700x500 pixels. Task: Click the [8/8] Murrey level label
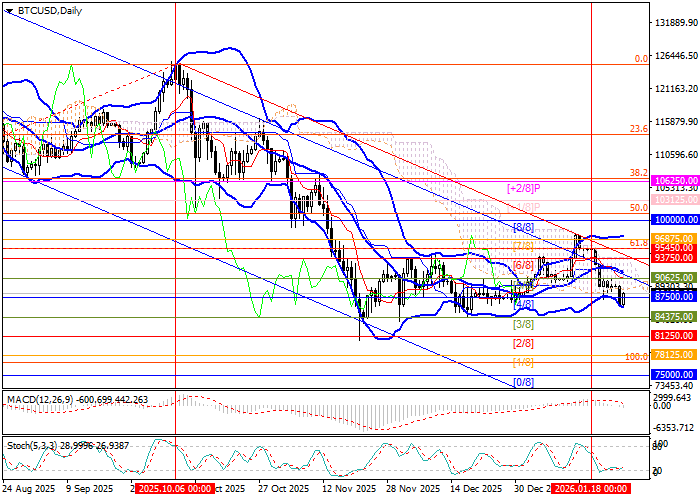tap(523, 228)
